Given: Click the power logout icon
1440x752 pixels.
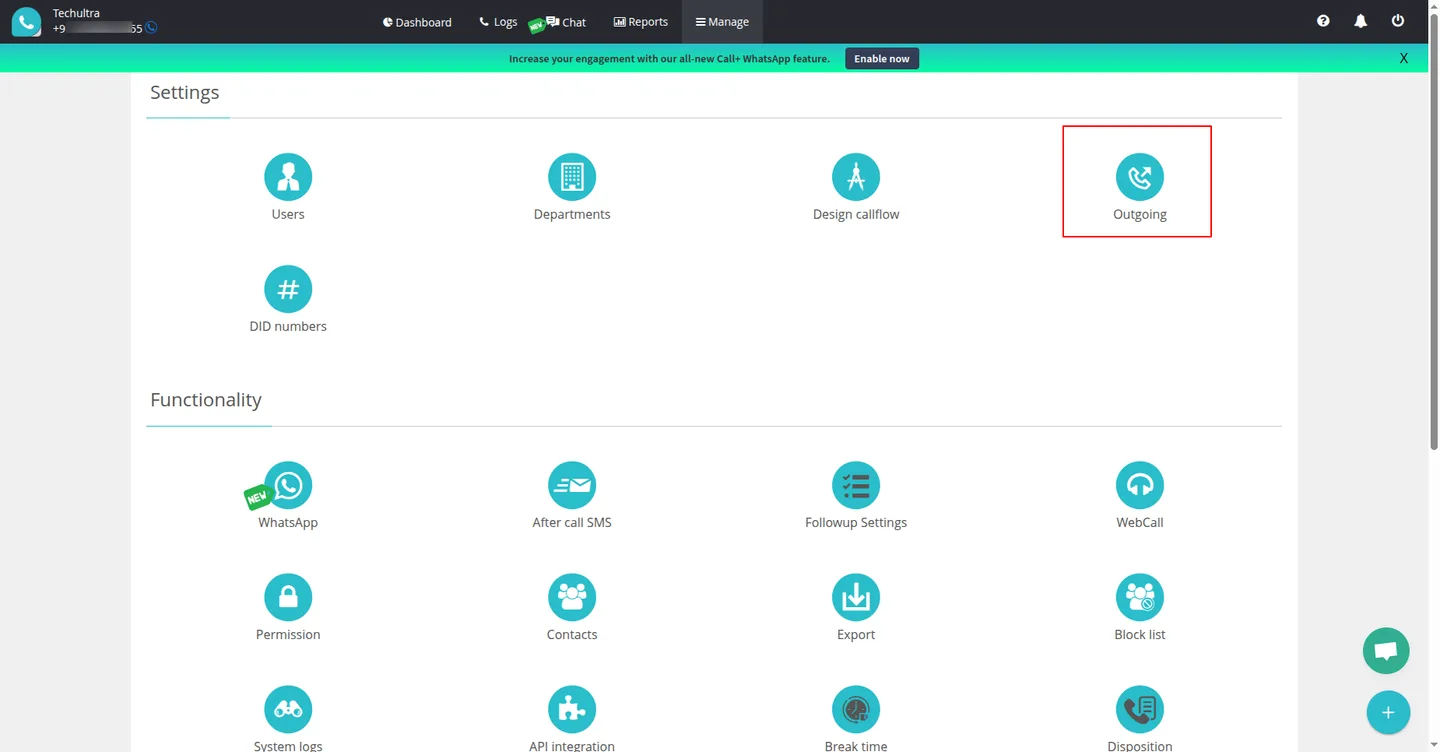Looking at the screenshot, I should pyautogui.click(x=1398, y=21).
